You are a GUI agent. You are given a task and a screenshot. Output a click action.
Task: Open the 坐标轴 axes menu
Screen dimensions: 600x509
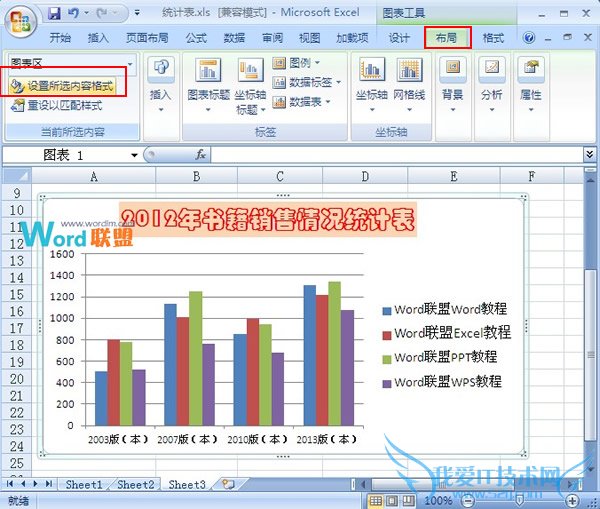(x=372, y=85)
